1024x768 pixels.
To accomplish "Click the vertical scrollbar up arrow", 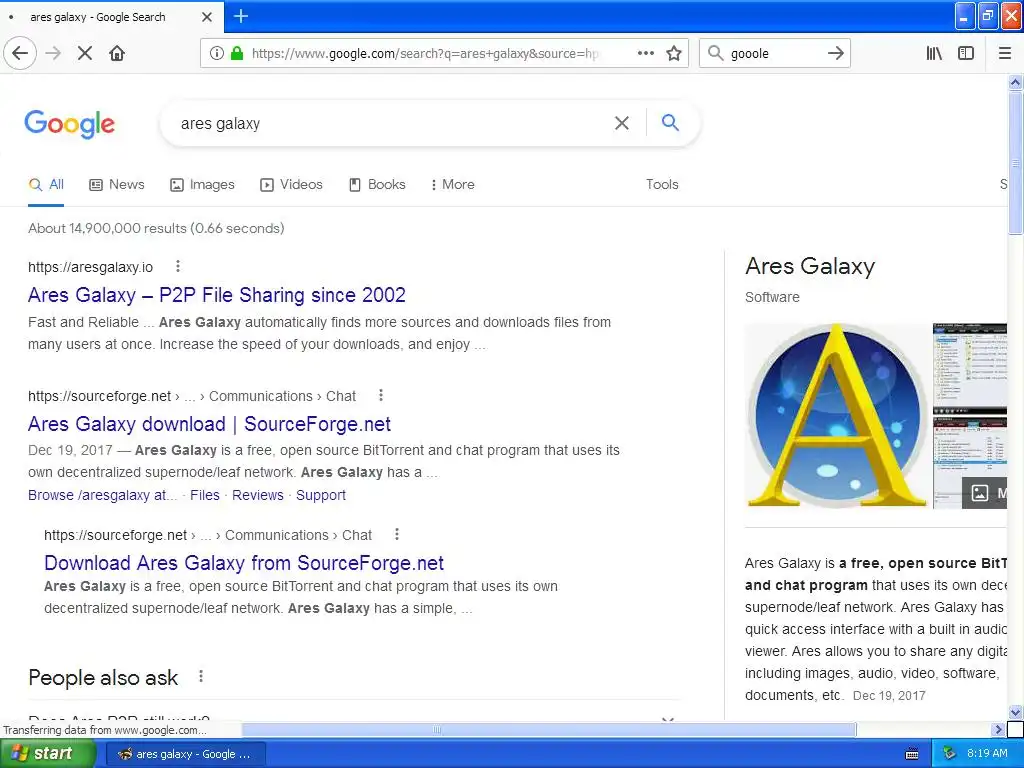I will pyautogui.click(x=1015, y=82).
